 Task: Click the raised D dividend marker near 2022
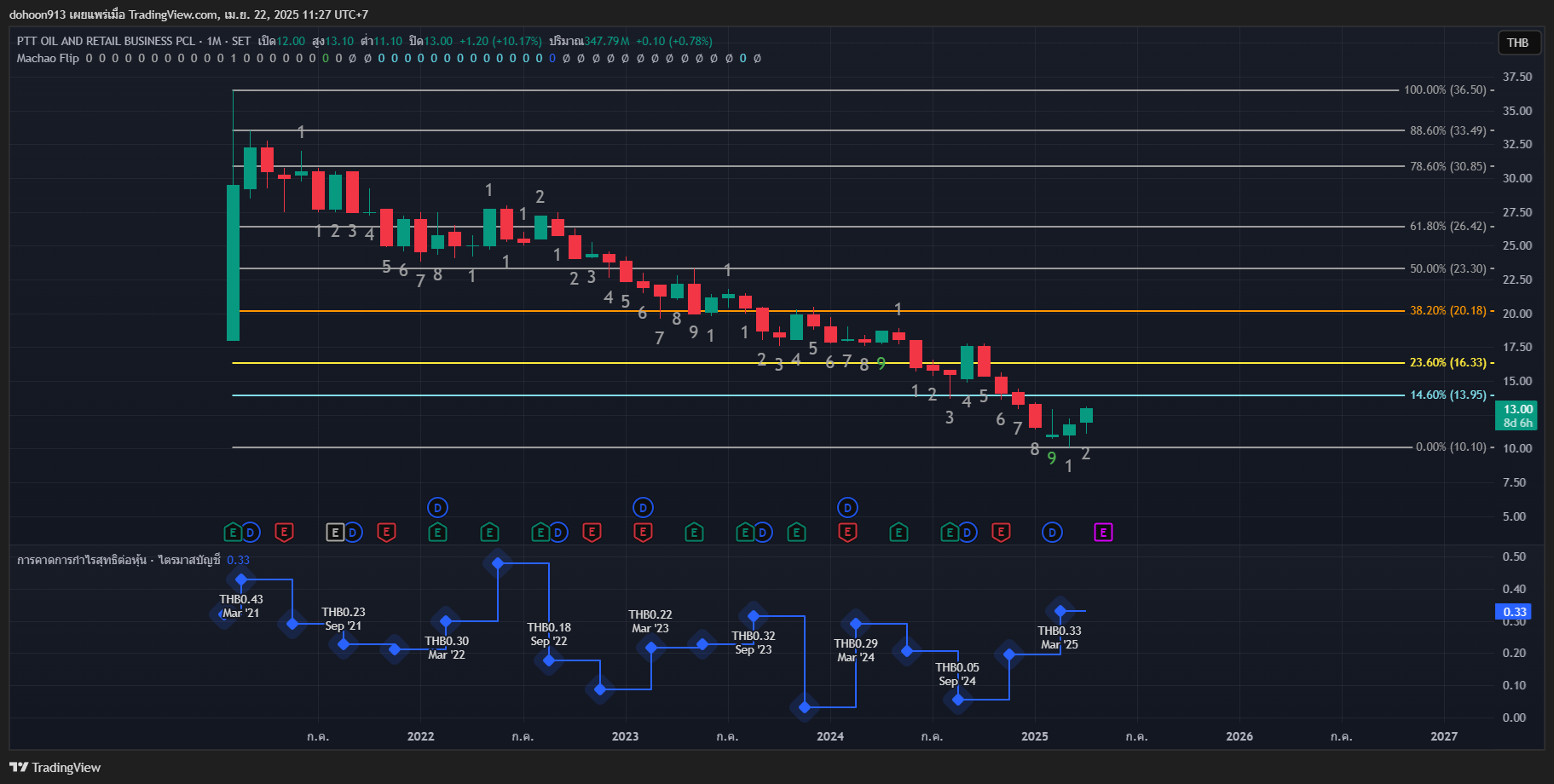point(437,508)
